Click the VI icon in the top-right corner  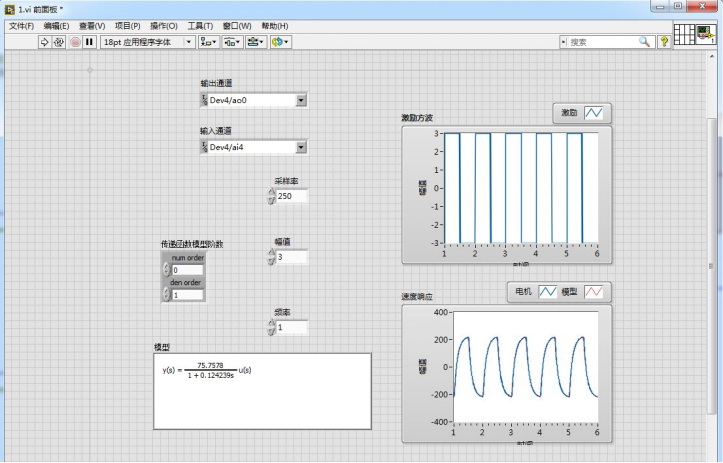[x=709, y=35]
